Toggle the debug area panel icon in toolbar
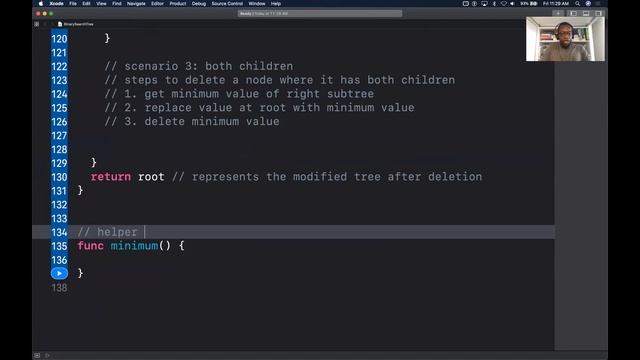 [x=586, y=13]
